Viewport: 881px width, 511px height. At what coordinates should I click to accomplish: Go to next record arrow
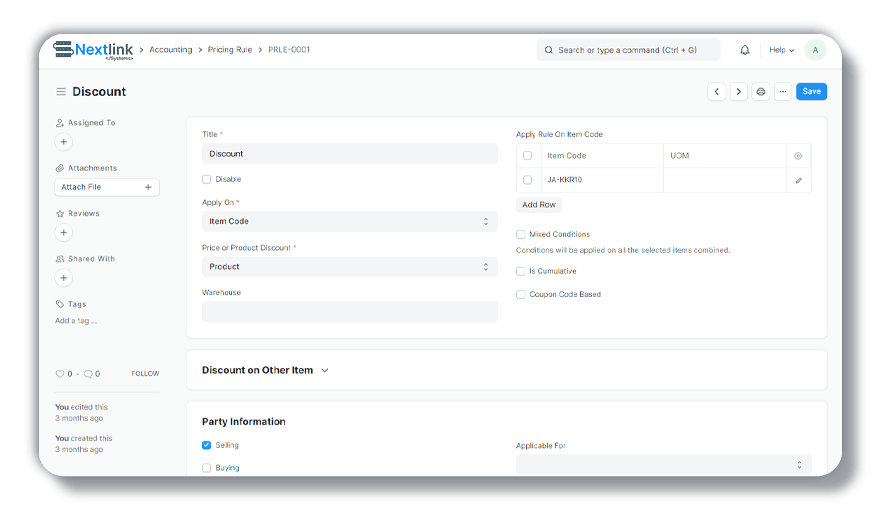pos(738,92)
